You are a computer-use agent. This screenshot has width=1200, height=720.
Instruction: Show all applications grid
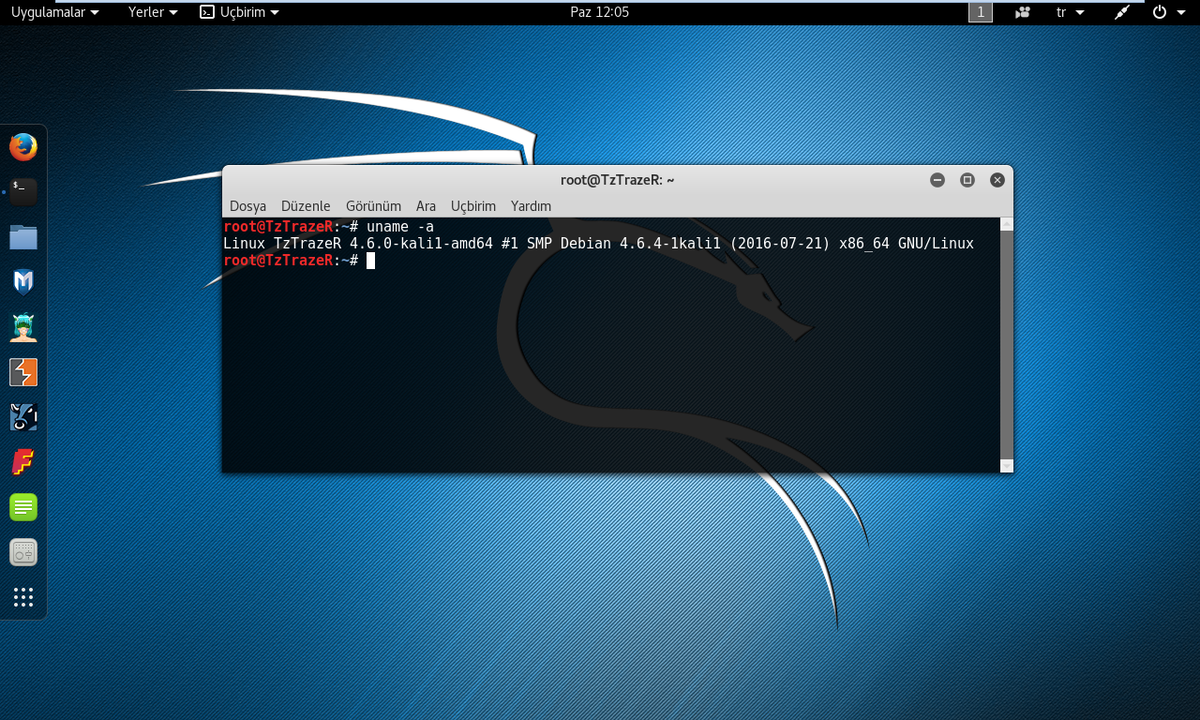click(x=23, y=598)
